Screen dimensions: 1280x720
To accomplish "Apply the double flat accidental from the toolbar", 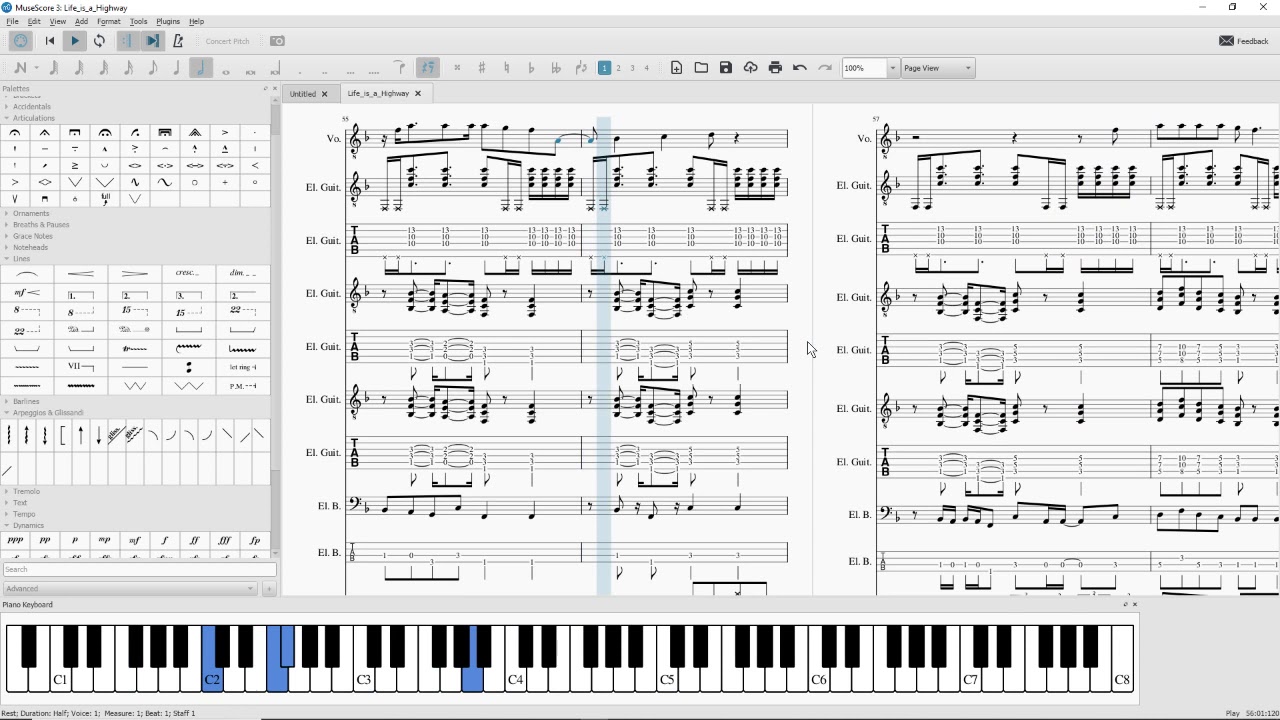I will [x=556, y=68].
